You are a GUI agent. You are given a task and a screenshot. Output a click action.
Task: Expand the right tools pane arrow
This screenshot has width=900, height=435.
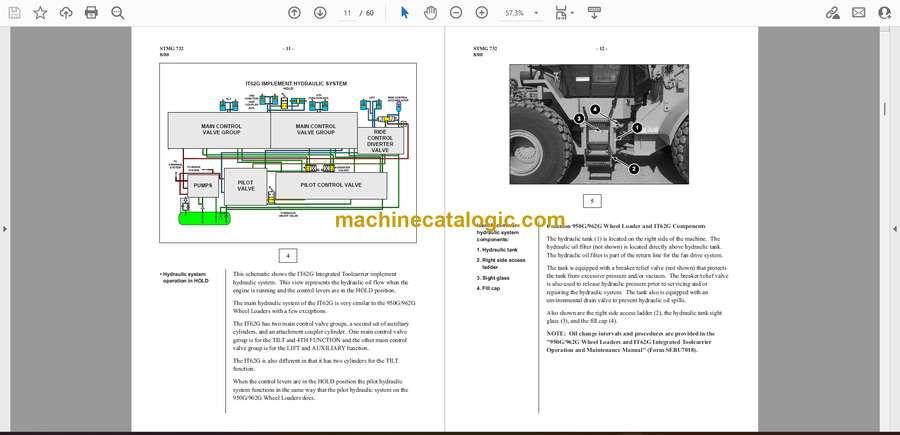895,229
